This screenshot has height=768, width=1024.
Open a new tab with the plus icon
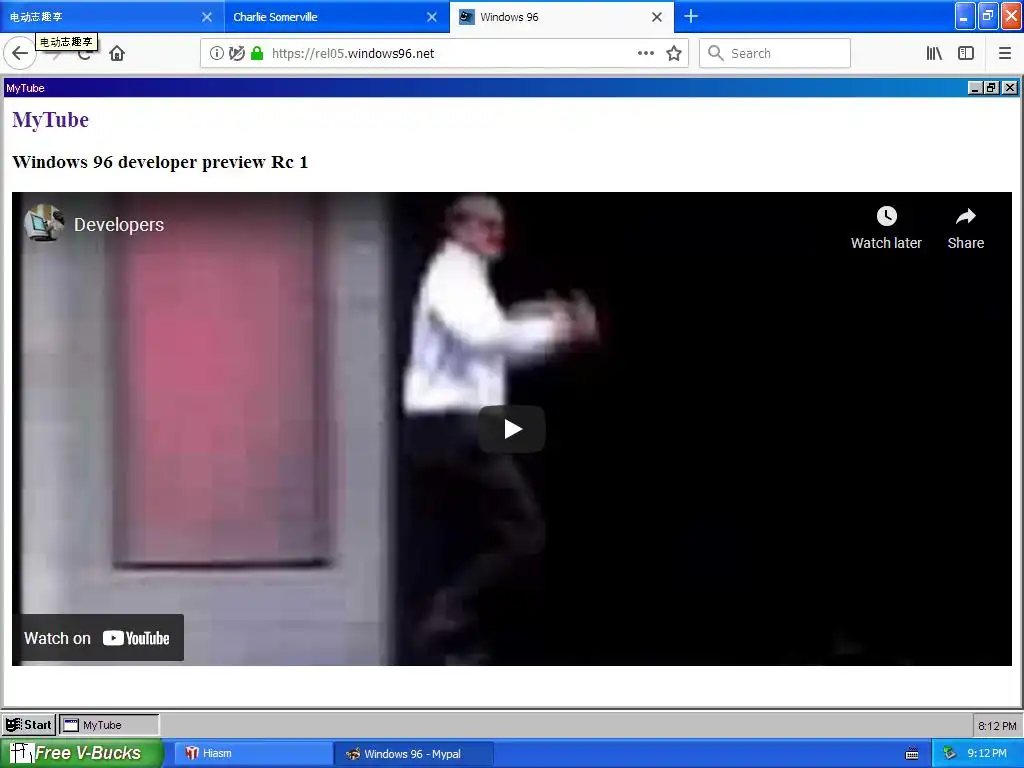coord(691,16)
